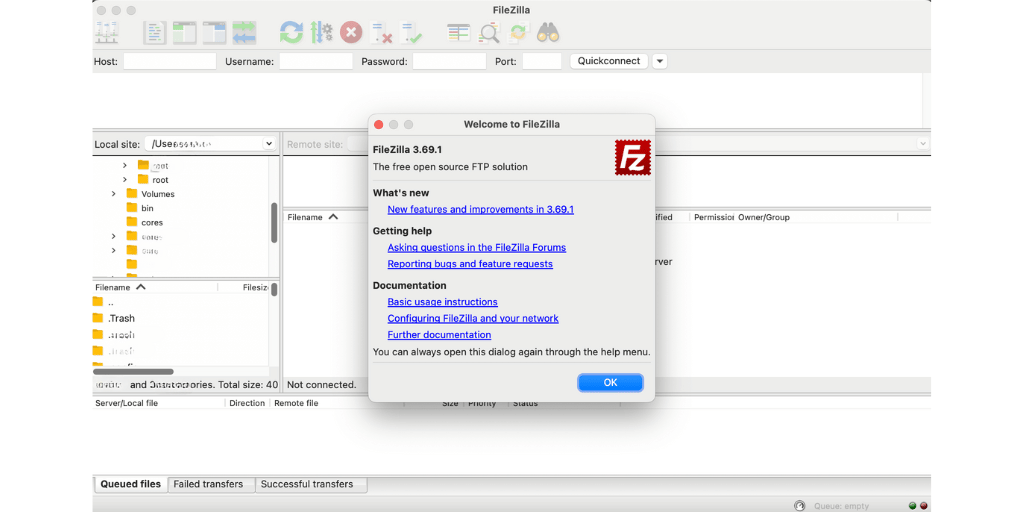Screen dimensions: 1024x512
Task: Click the 'Not connected.' status text
Action: [x=322, y=385]
